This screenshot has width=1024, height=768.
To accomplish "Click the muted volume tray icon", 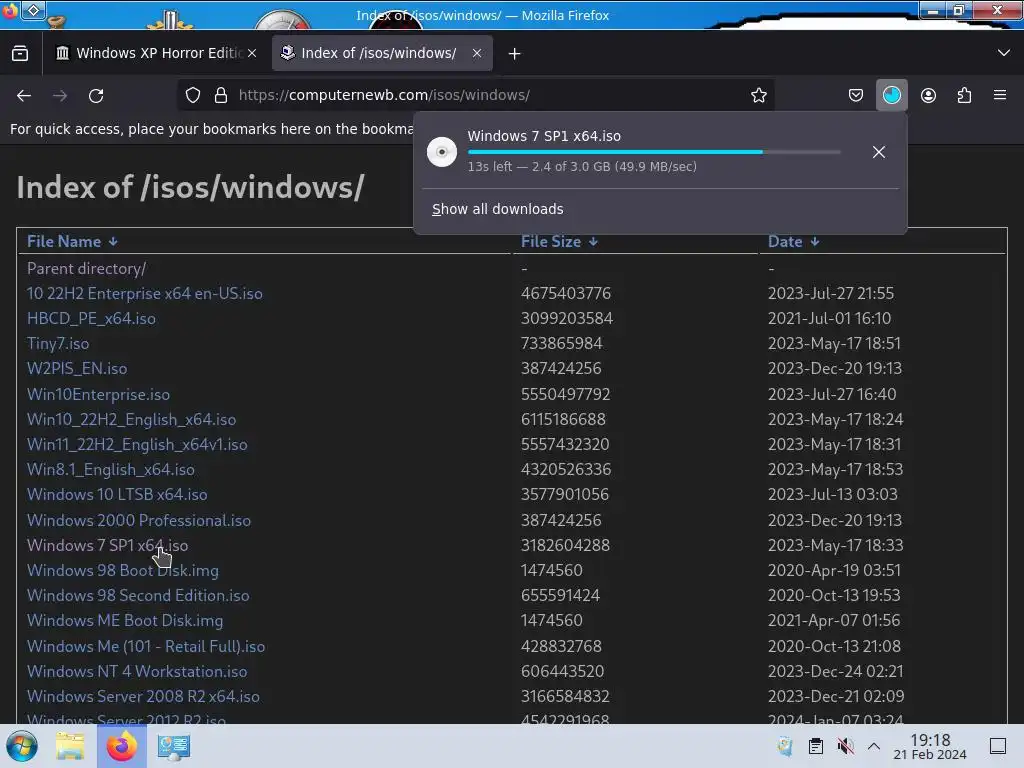I will (x=845, y=746).
